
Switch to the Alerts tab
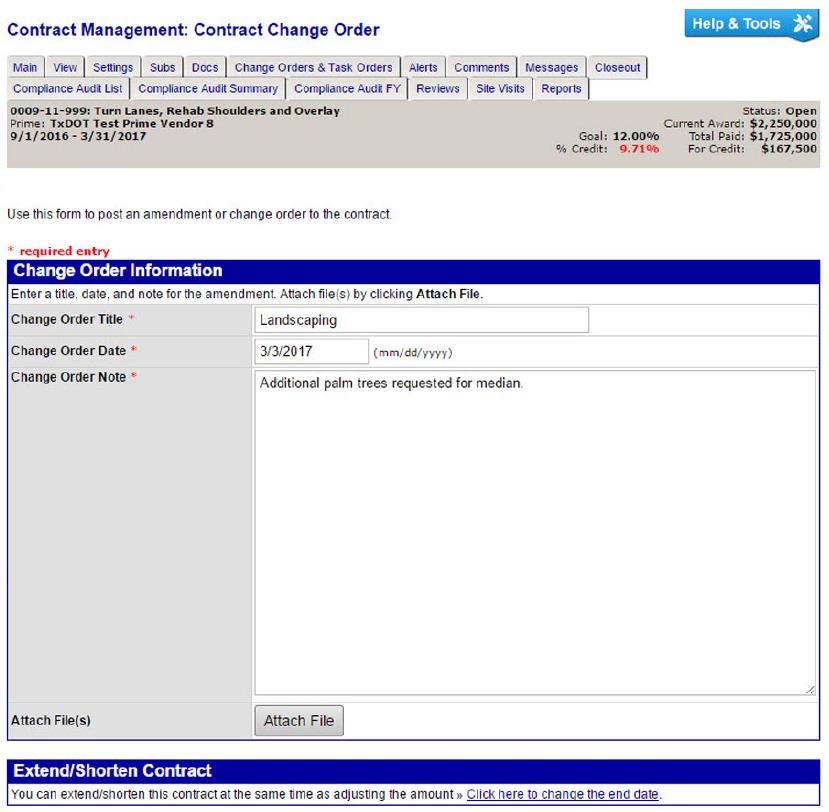(423, 68)
